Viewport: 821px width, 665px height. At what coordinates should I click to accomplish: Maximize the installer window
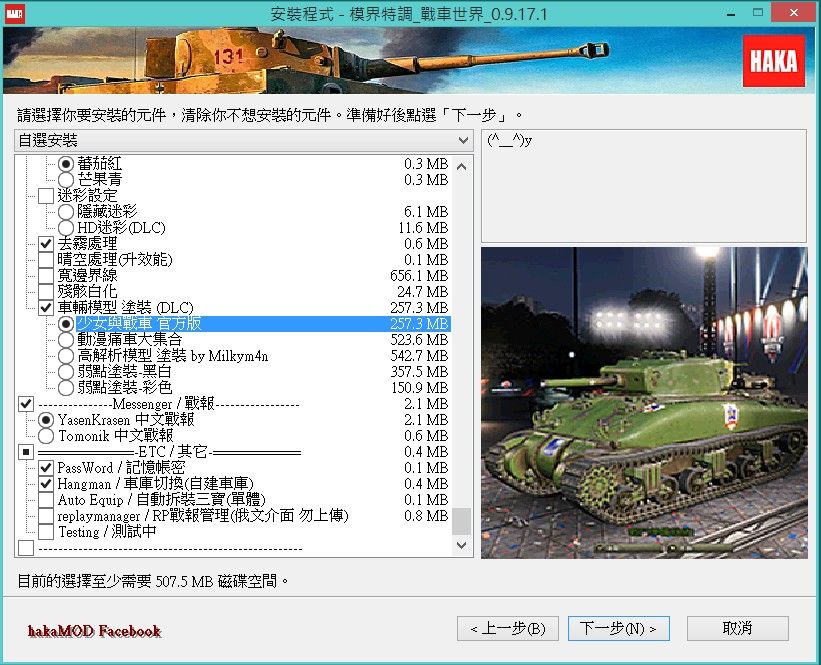758,13
